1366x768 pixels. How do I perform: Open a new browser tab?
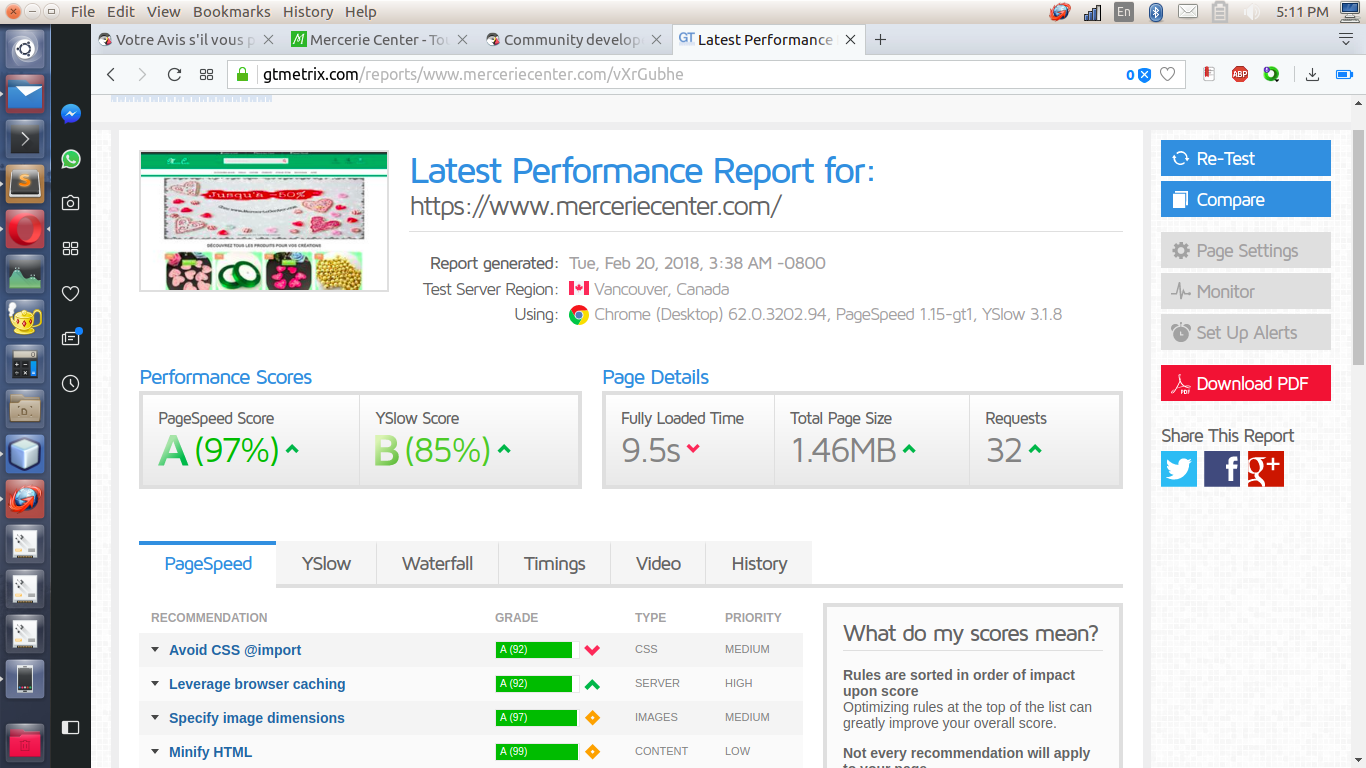click(x=880, y=40)
